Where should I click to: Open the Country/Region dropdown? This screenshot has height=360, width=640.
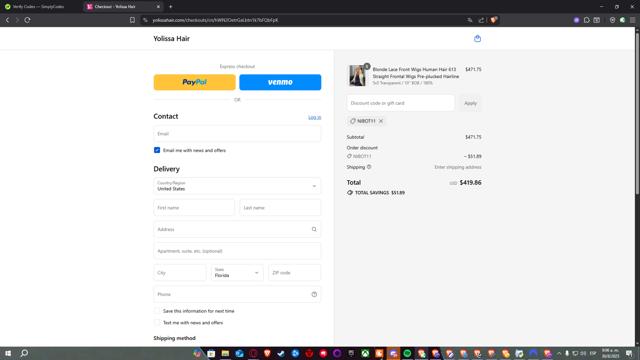(237, 186)
